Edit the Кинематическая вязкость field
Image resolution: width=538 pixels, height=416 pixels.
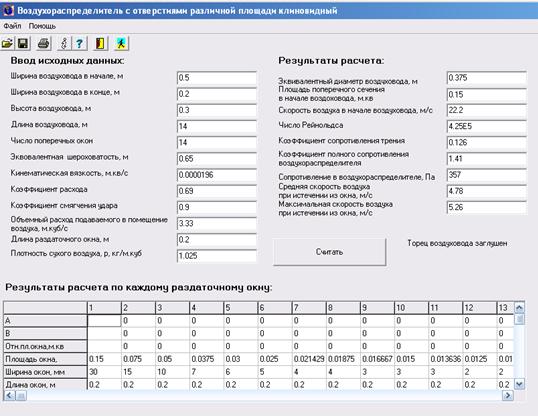[x=217, y=175]
